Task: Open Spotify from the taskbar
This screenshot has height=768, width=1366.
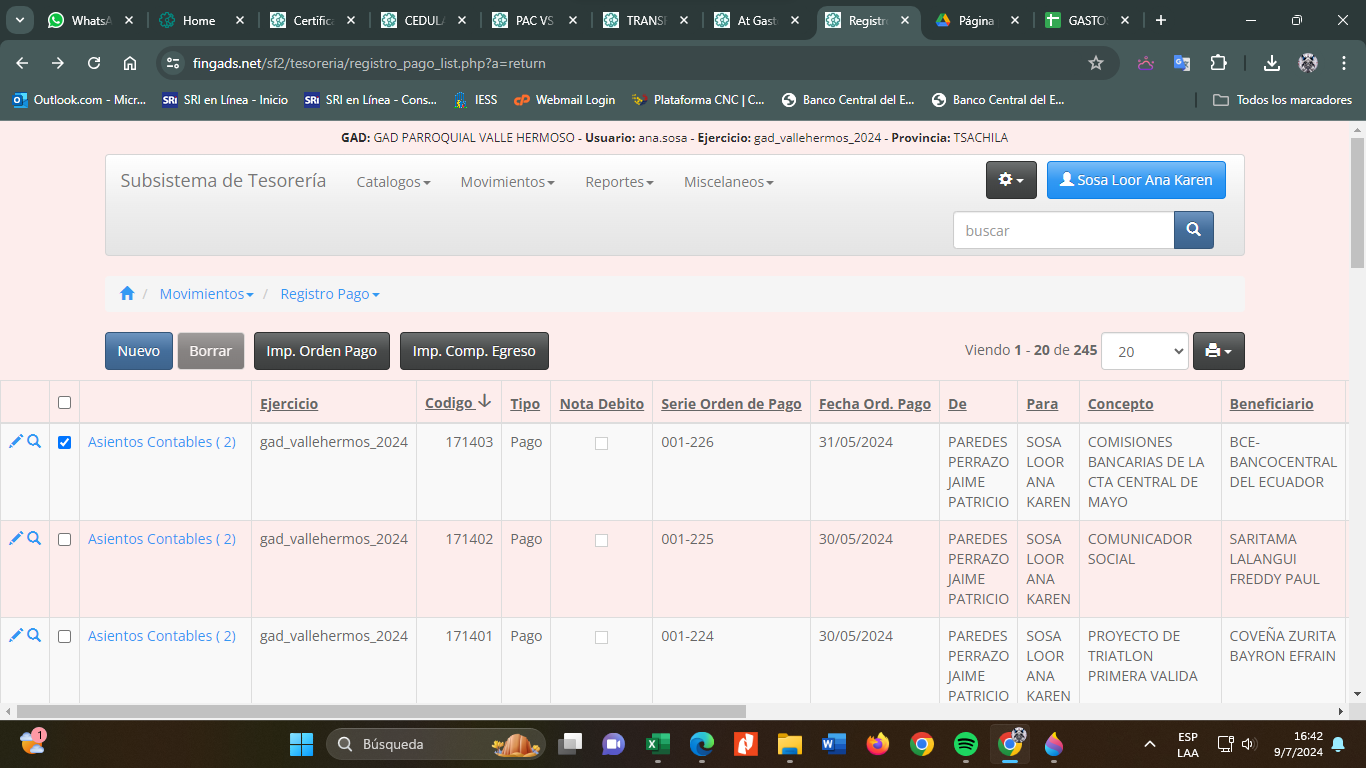Action: tap(965, 744)
